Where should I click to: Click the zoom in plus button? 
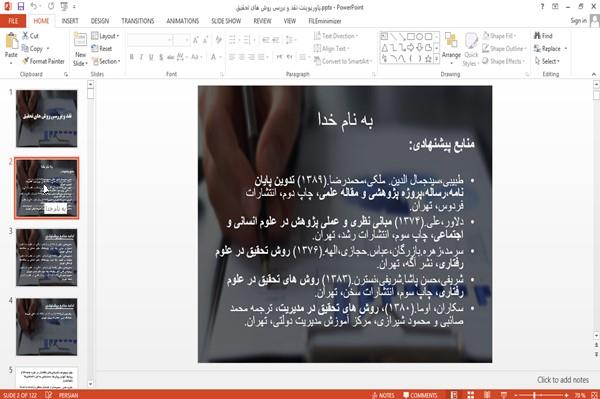pyautogui.click(x=567, y=395)
